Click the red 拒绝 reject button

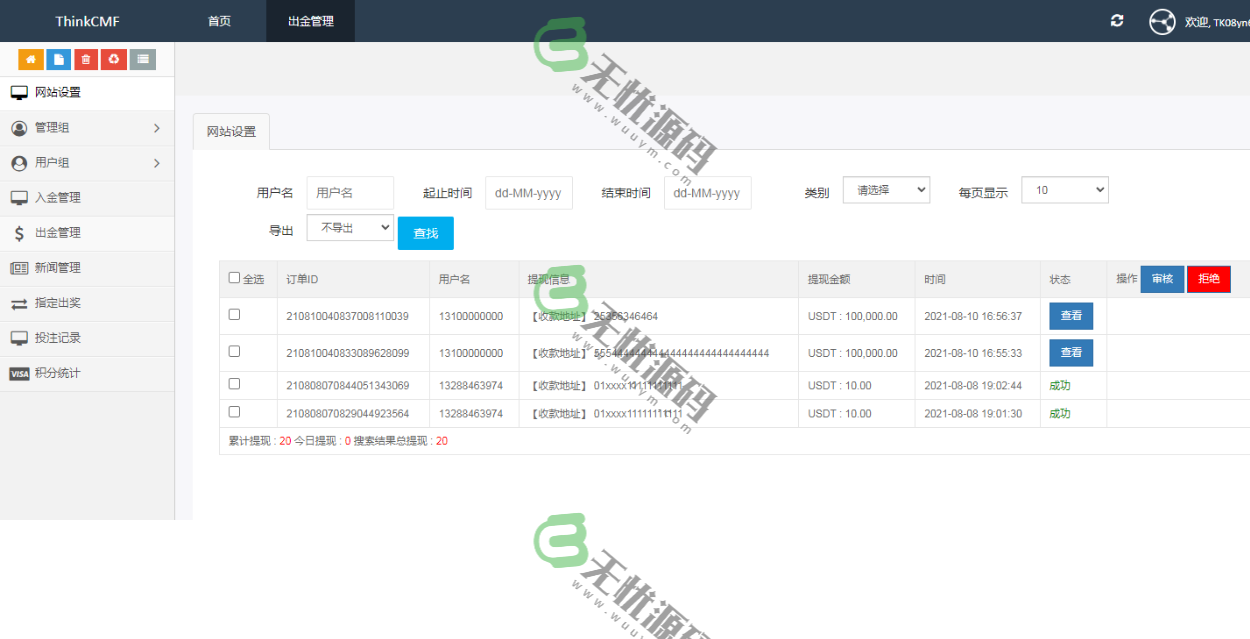[x=1208, y=279]
